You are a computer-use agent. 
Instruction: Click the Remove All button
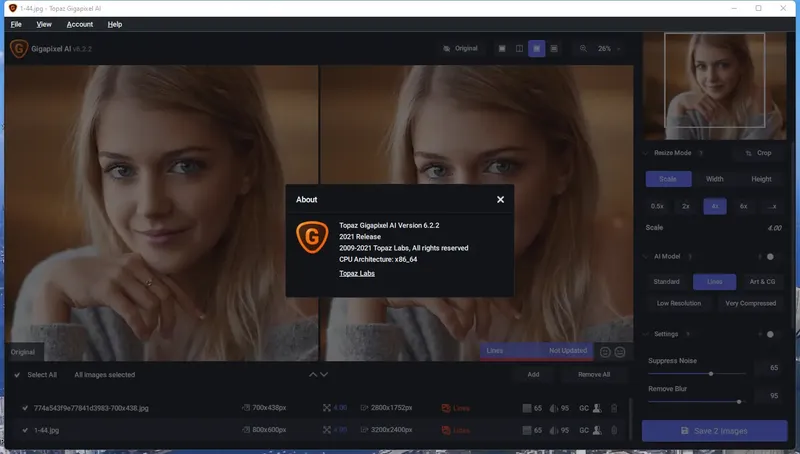593,374
